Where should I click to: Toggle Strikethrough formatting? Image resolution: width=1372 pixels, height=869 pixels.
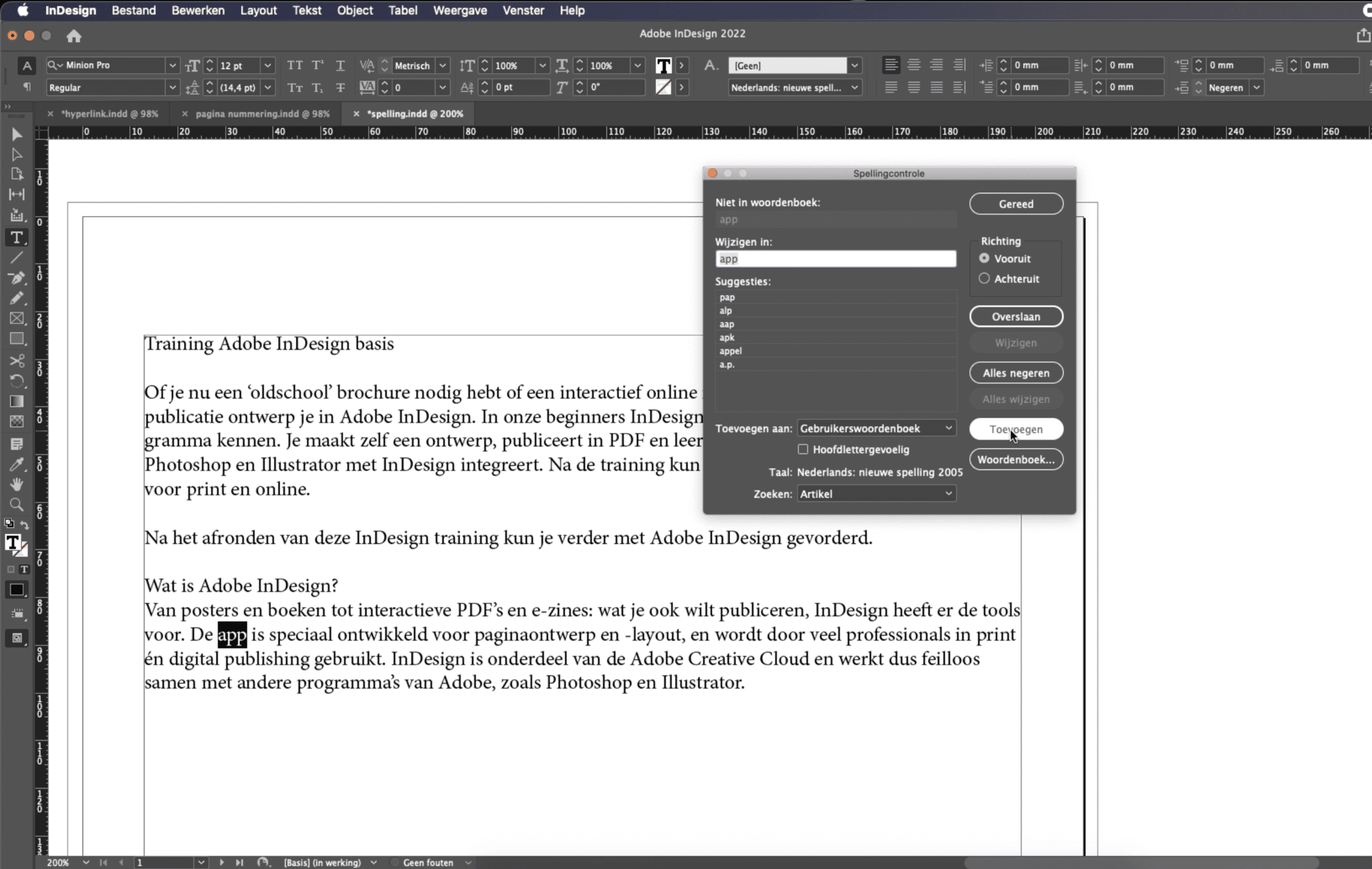pos(340,87)
